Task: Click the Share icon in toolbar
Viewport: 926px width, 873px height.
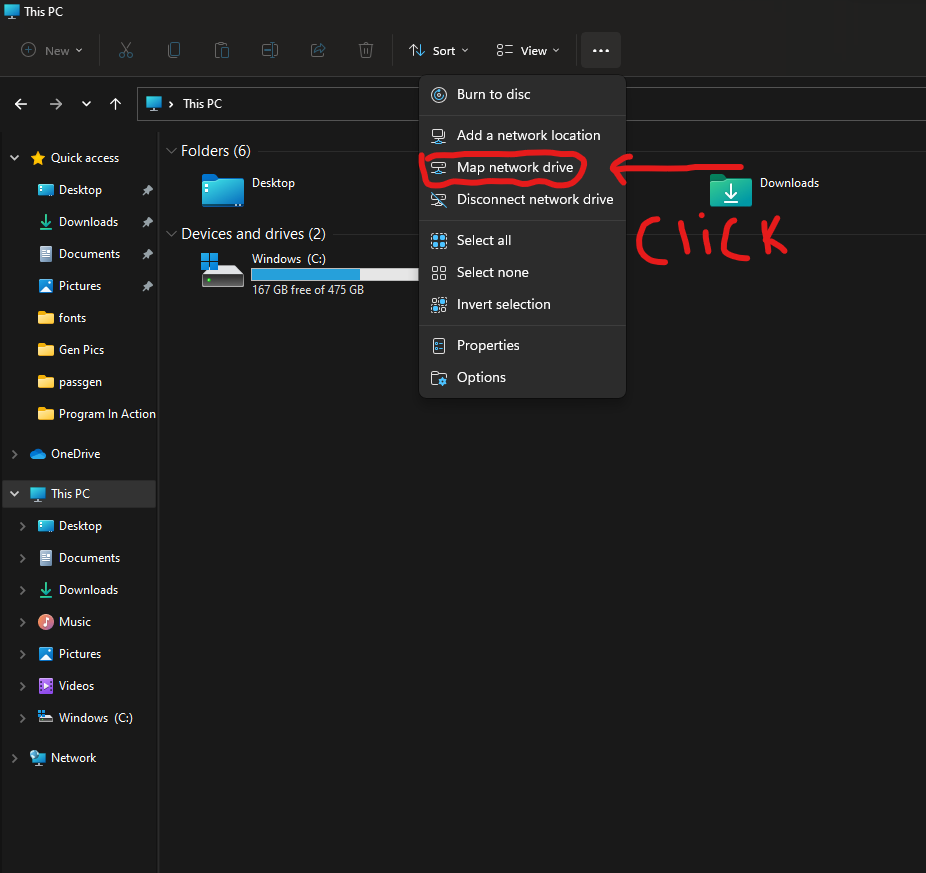Action: pos(318,50)
